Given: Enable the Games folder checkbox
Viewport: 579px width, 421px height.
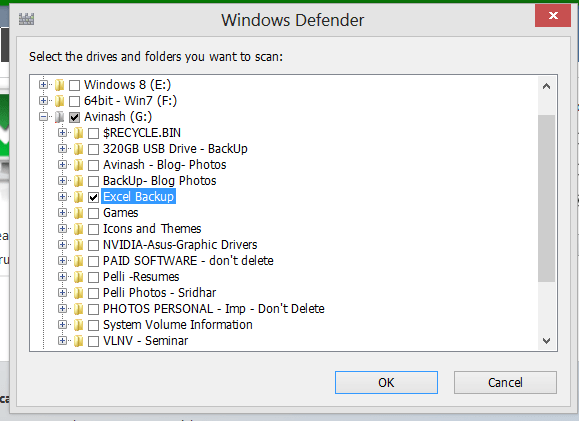Looking at the screenshot, I should 93,213.
